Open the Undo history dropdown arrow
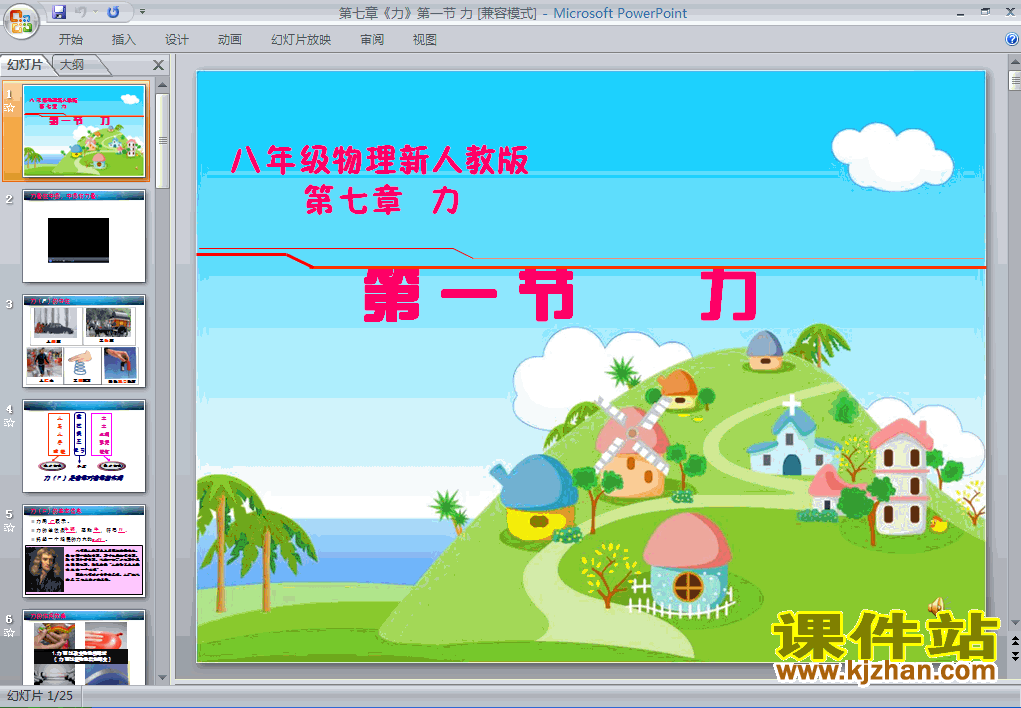This screenshot has height=708, width=1021. tap(95, 12)
